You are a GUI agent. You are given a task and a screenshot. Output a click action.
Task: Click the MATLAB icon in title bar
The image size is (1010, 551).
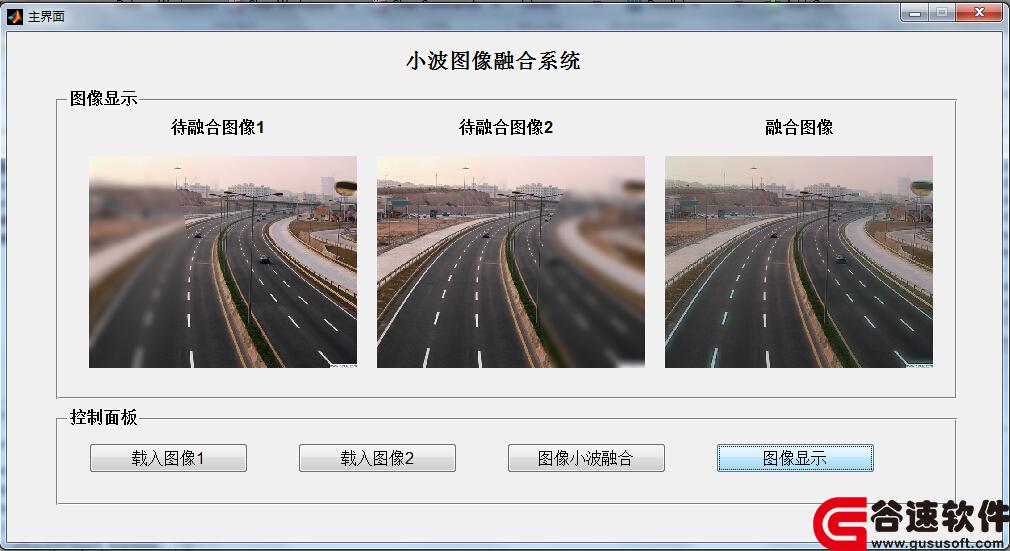[x=14, y=17]
